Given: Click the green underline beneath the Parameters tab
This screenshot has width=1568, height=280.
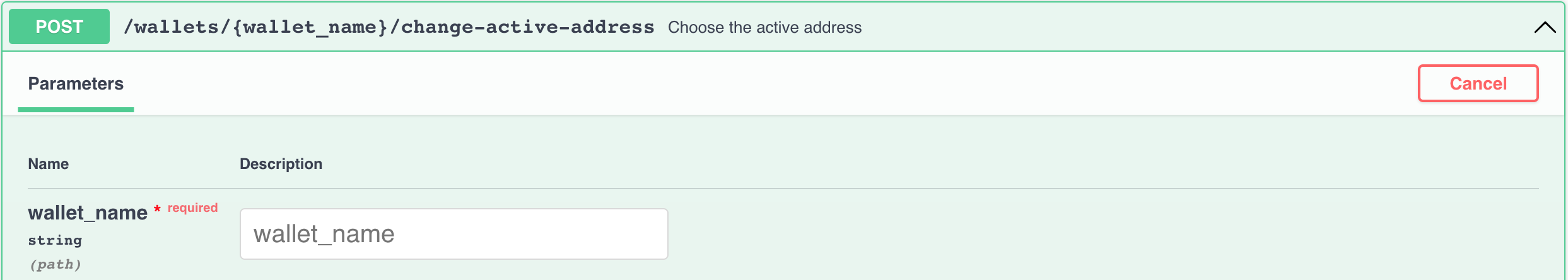Looking at the screenshot, I should pyautogui.click(x=76, y=110).
